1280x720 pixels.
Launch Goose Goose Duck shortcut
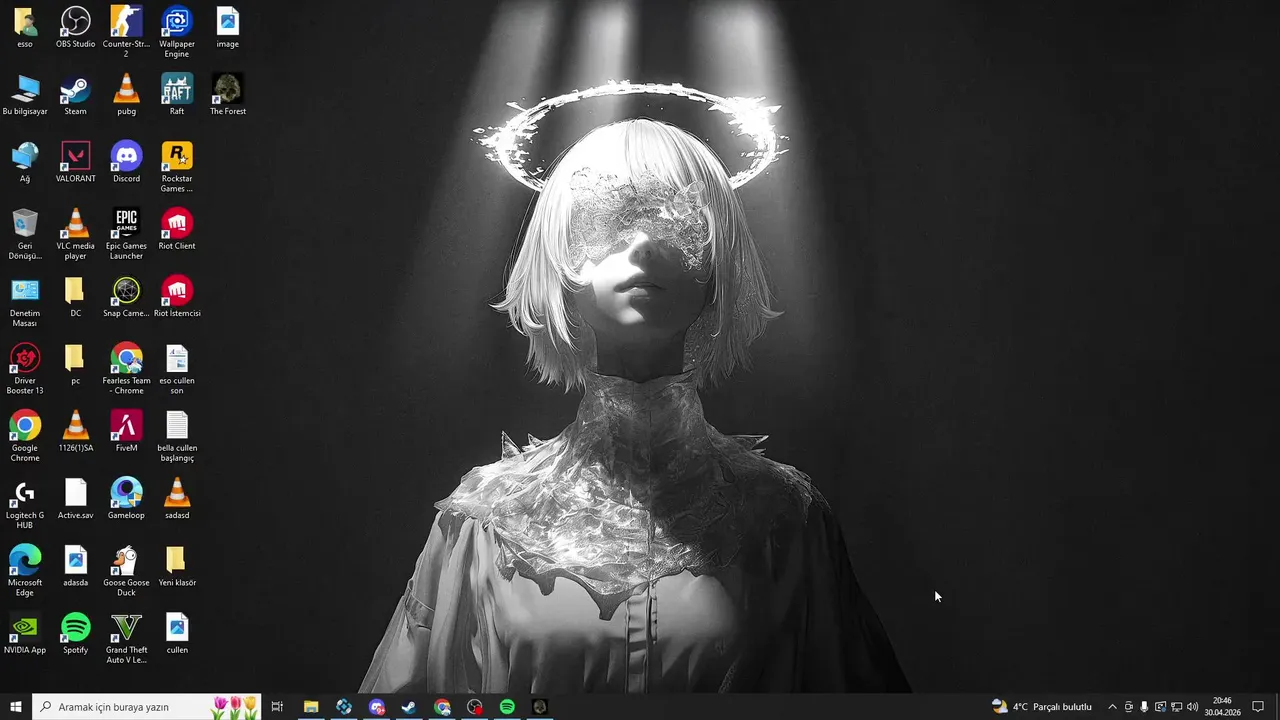point(126,568)
